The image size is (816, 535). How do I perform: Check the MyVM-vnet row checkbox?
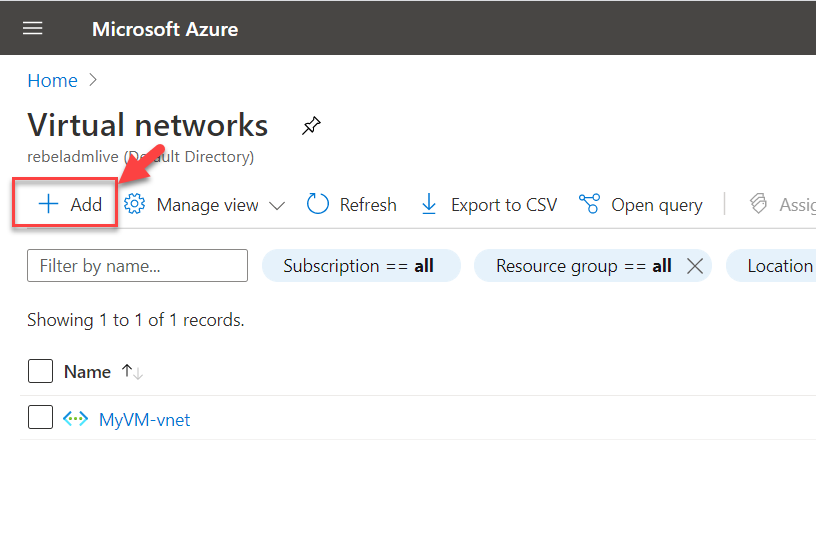click(40, 417)
